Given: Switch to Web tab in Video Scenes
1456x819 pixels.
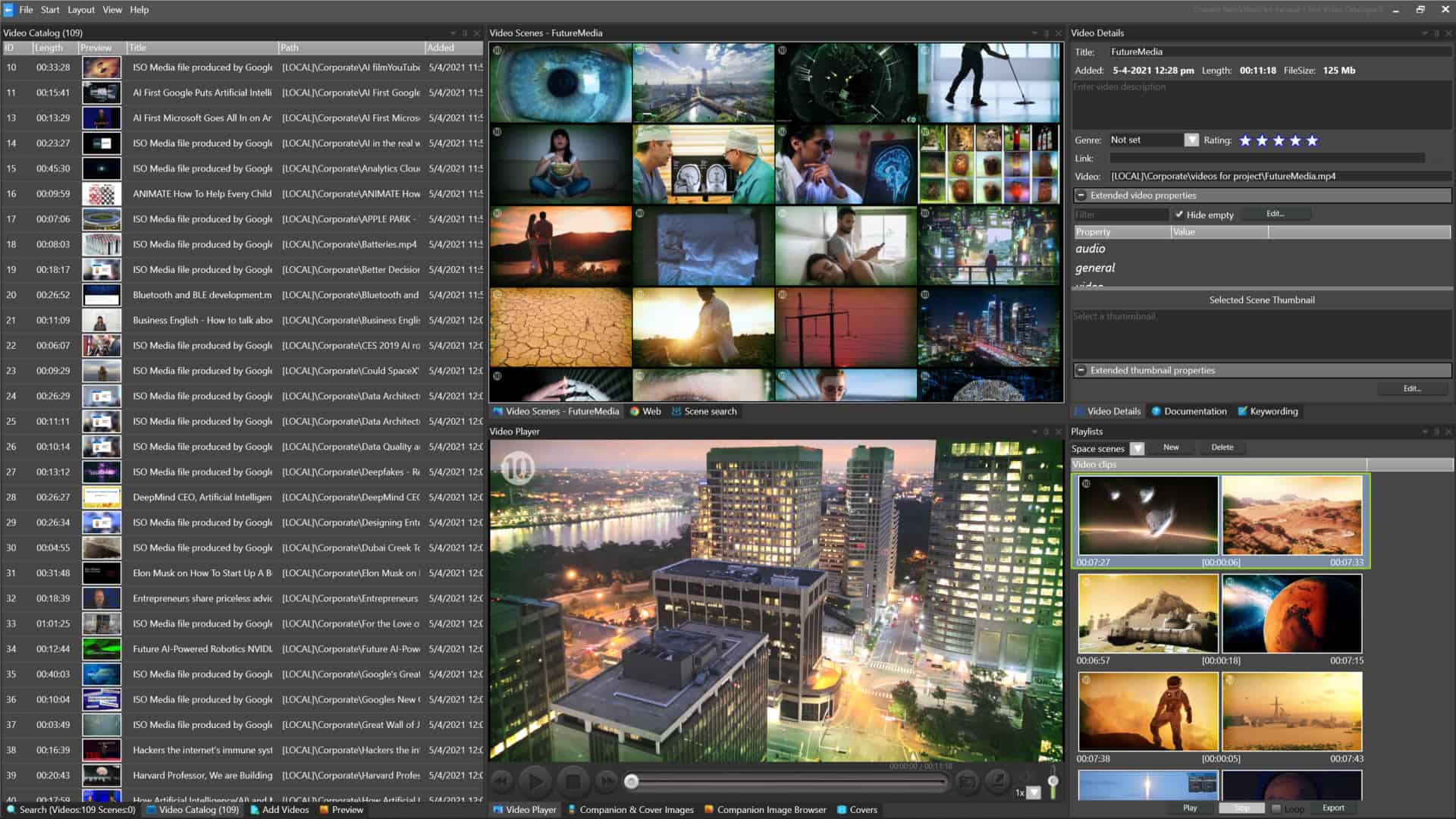Looking at the screenshot, I should pos(649,411).
